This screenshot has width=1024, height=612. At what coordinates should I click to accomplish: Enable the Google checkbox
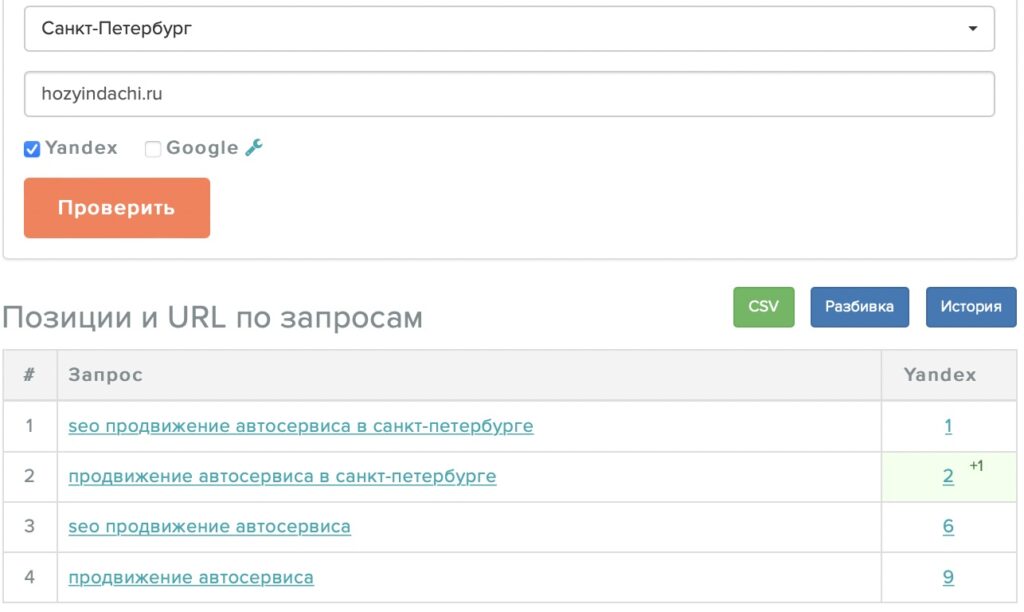(153, 149)
